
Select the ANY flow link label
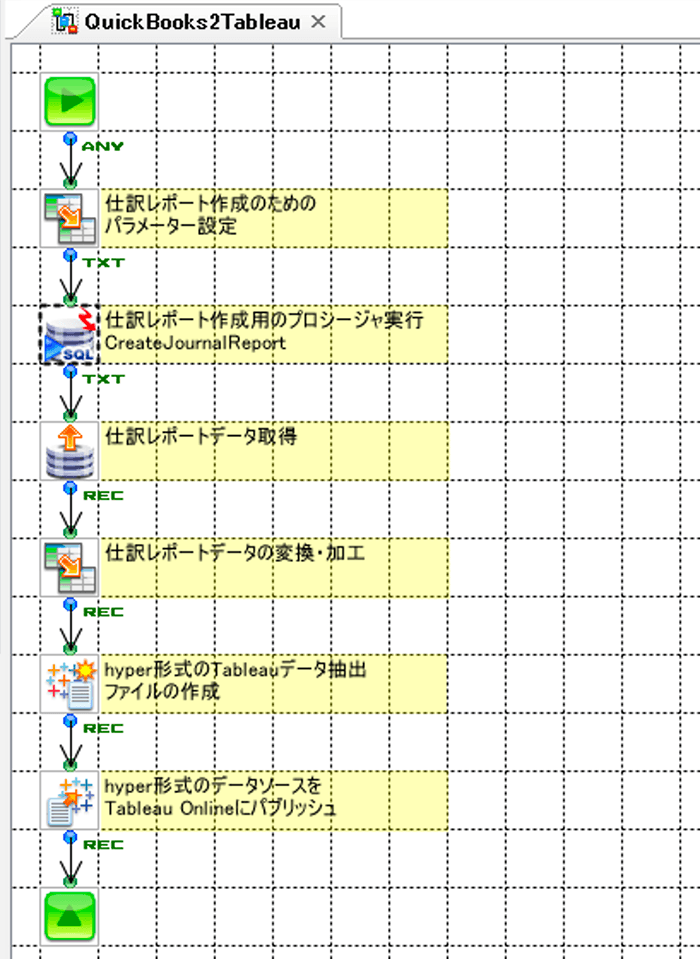tap(103, 146)
